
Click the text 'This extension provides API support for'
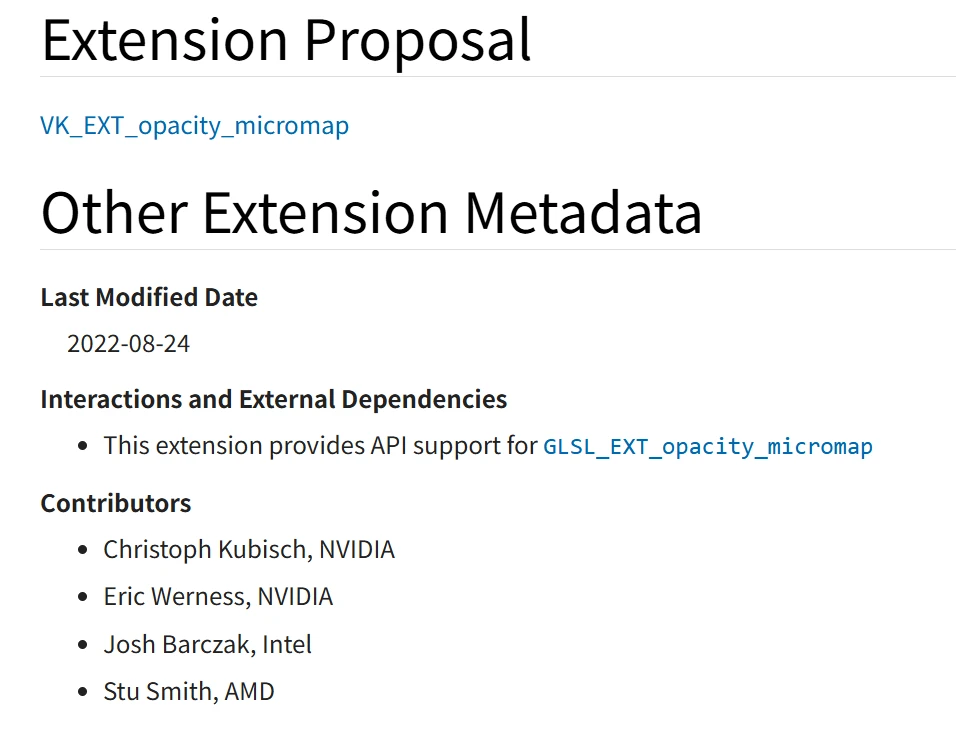tap(320, 446)
